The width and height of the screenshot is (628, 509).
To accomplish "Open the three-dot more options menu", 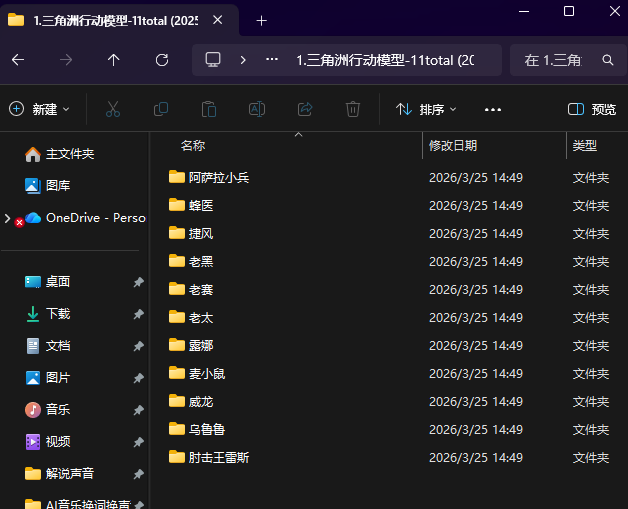I will [x=492, y=109].
